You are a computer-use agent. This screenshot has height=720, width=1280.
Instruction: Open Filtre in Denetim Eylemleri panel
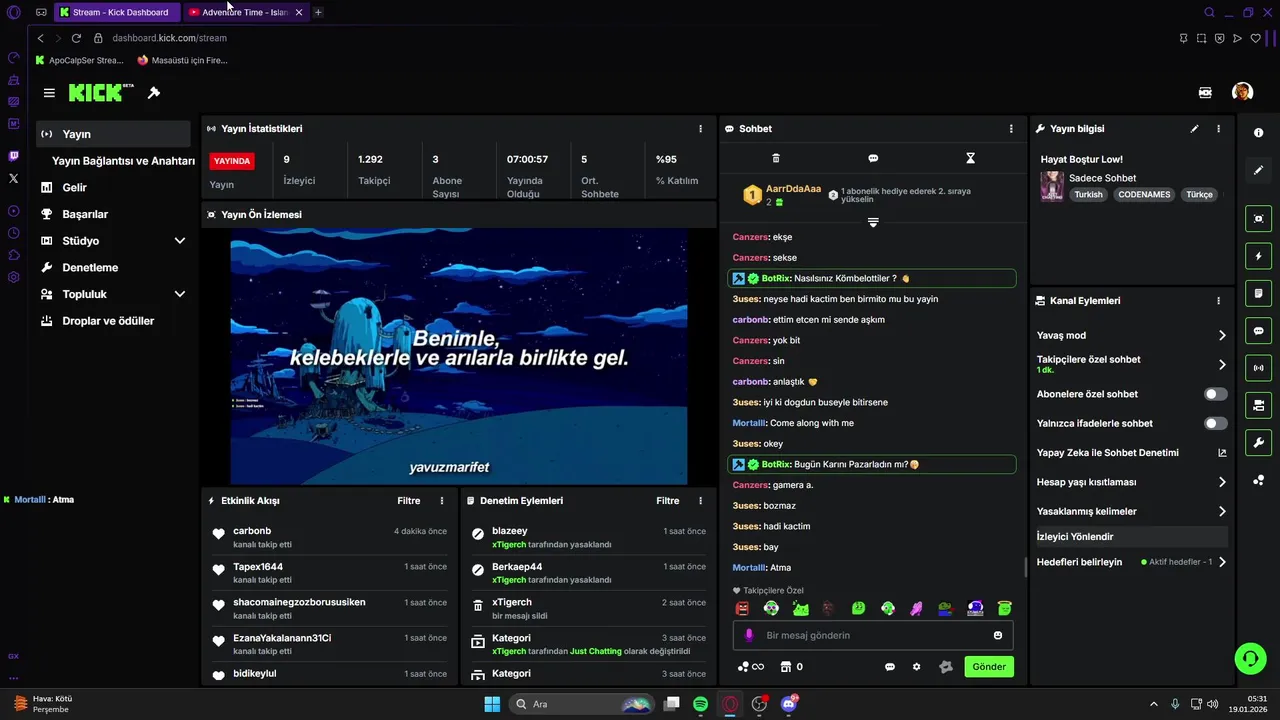(x=667, y=501)
